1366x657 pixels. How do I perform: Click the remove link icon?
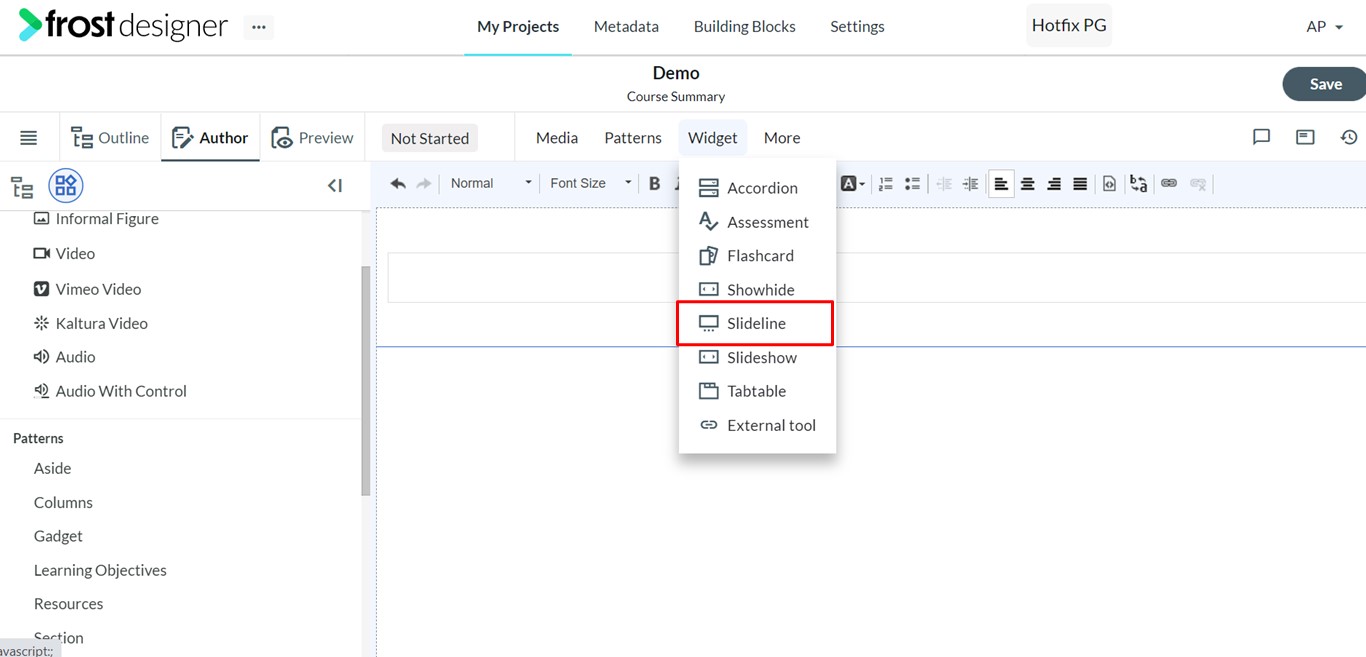[1198, 183]
